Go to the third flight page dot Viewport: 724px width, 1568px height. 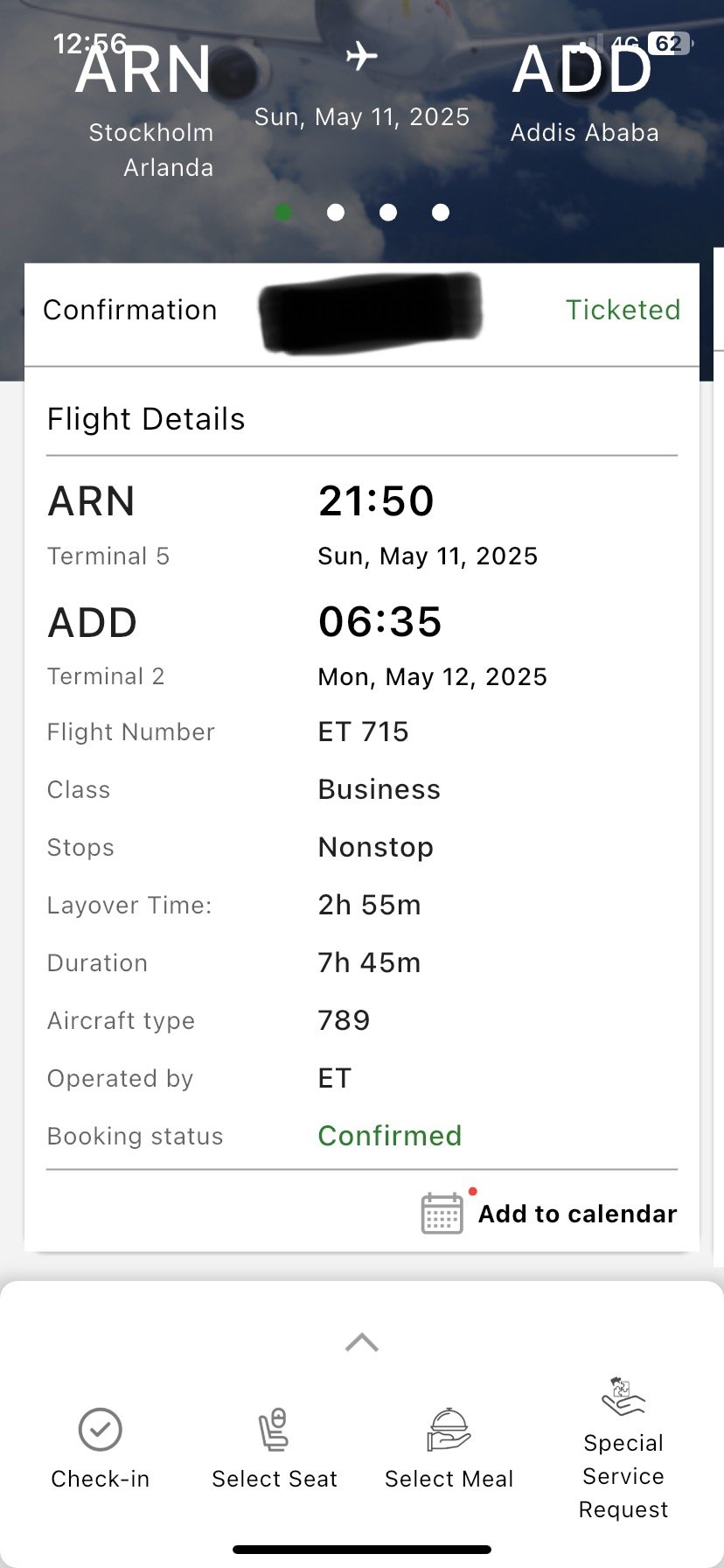pos(388,213)
